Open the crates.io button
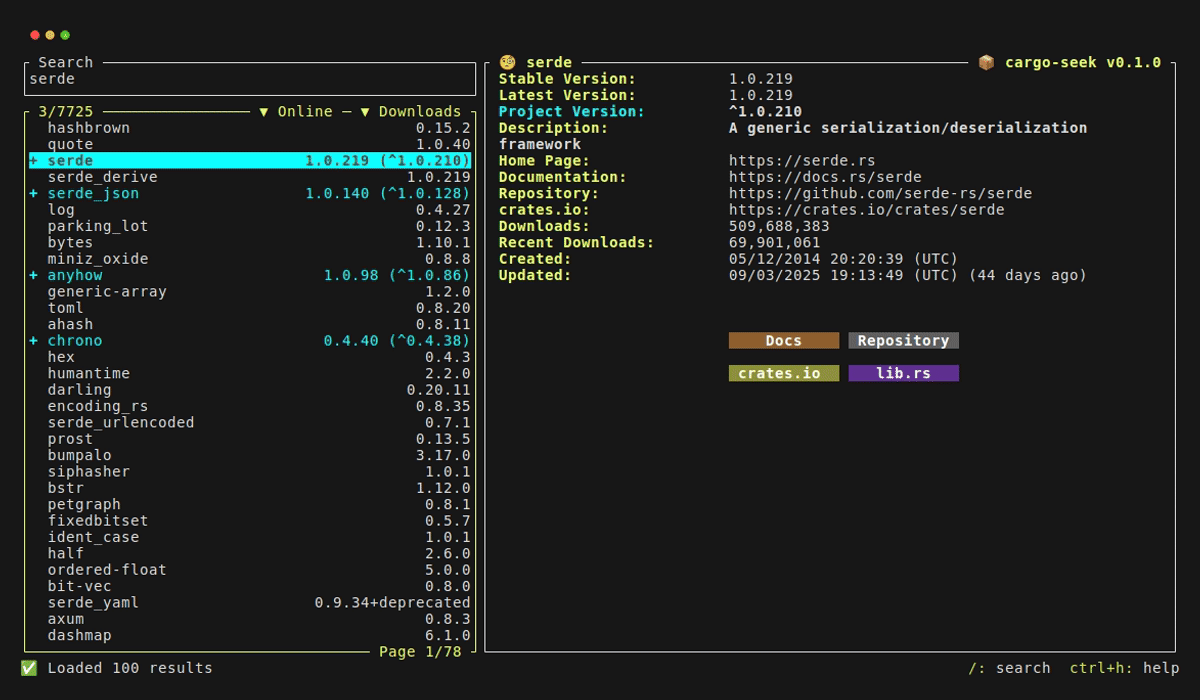 pyautogui.click(x=784, y=373)
